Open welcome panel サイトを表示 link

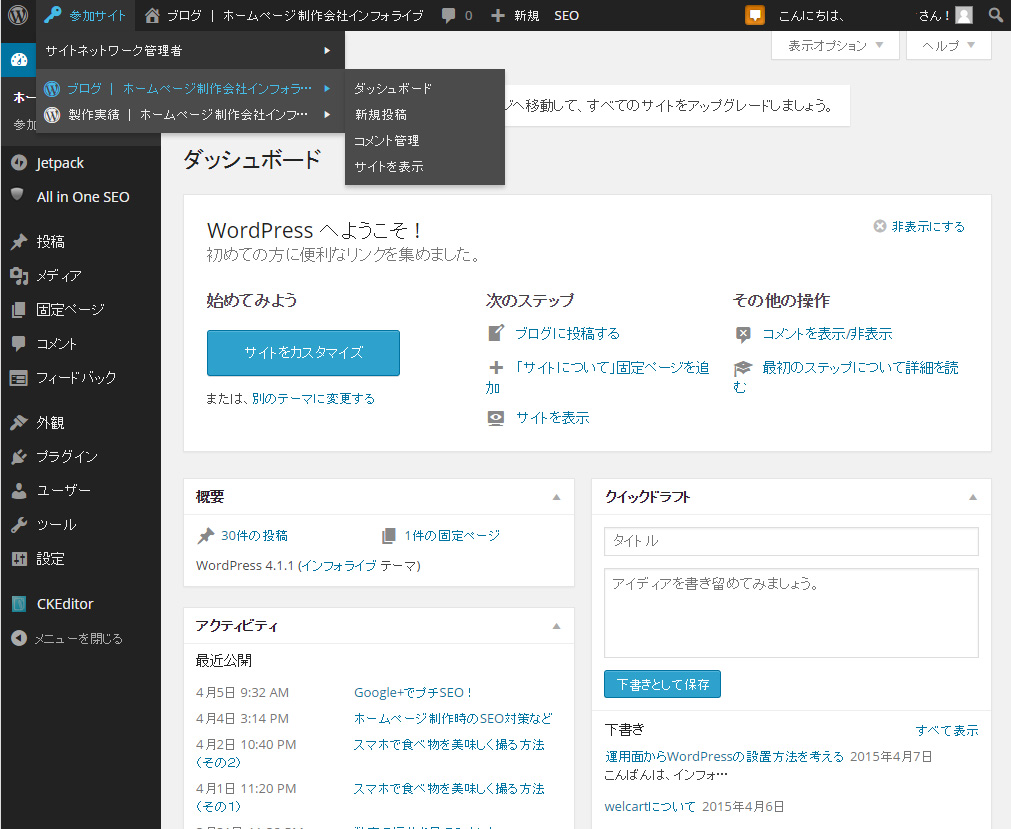point(553,418)
